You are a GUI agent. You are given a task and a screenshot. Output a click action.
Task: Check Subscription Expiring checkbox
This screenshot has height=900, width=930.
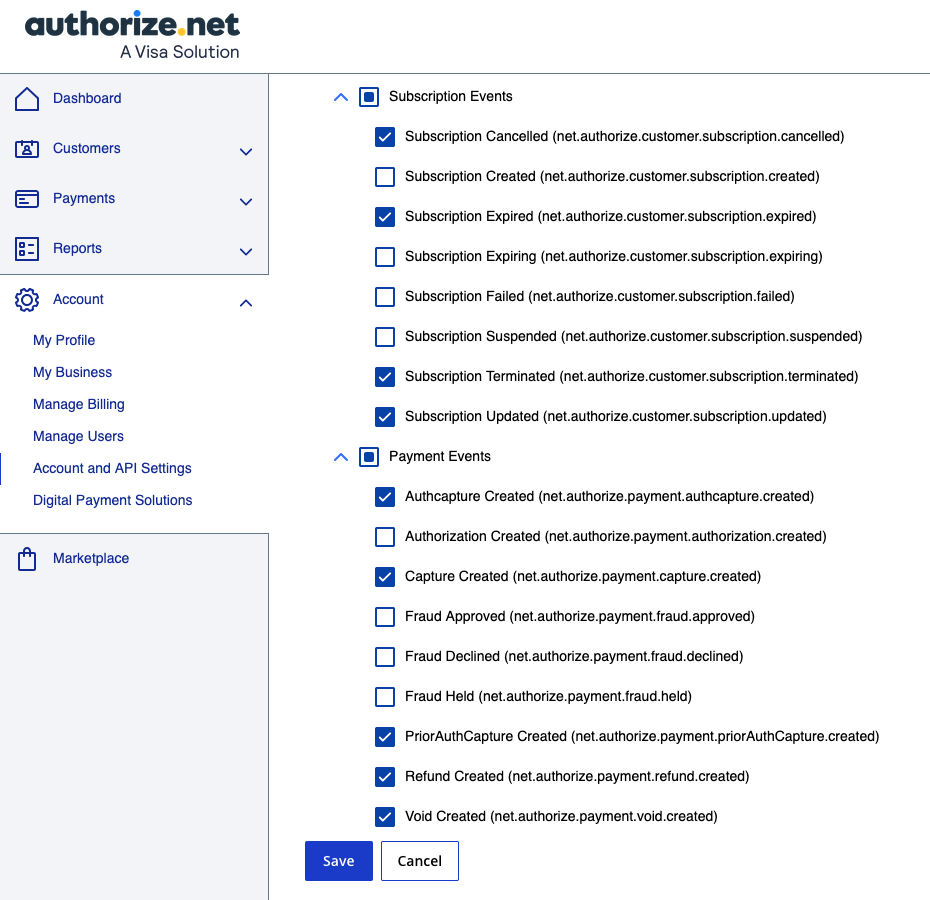(x=385, y=256)
